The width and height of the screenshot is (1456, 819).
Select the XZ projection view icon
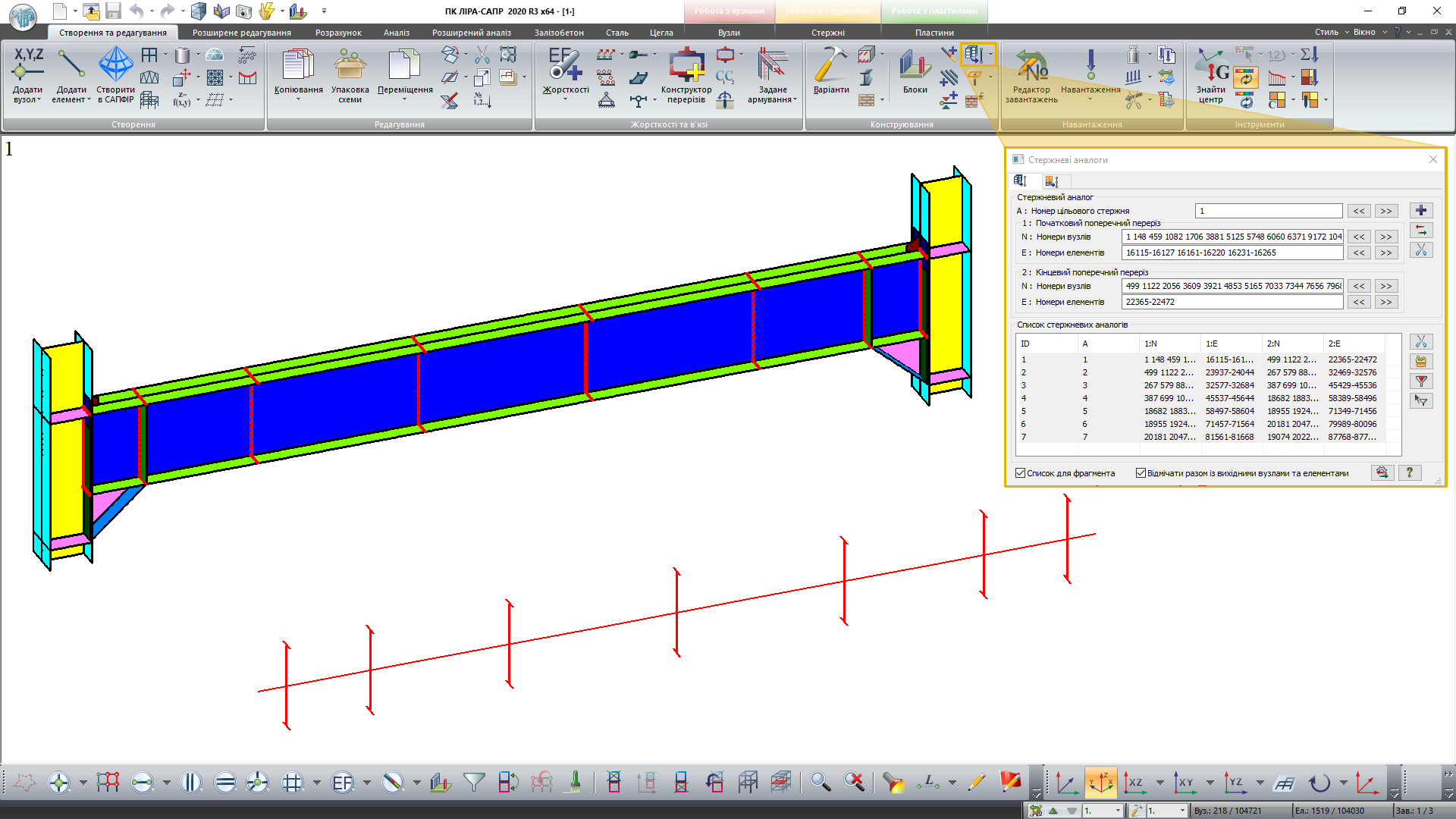coord(1134,782)
